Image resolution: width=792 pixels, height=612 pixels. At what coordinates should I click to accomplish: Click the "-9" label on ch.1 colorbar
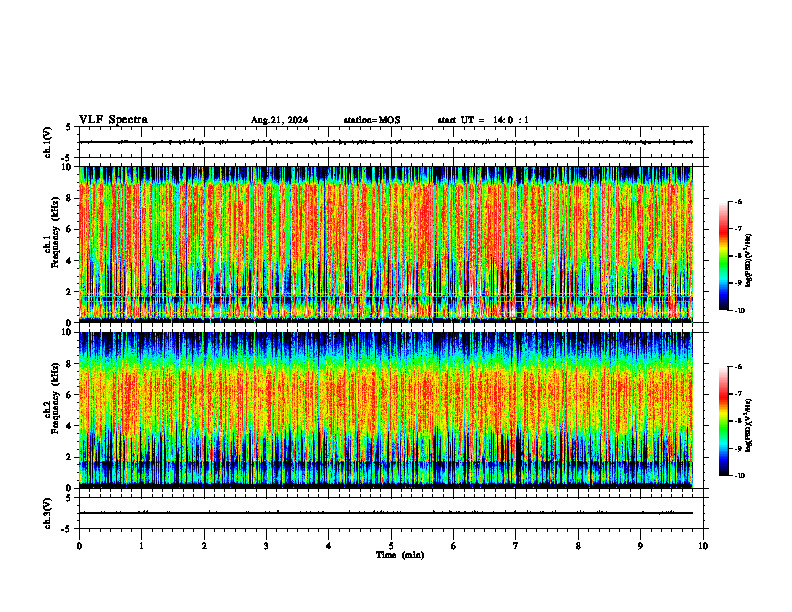(738, 283)
